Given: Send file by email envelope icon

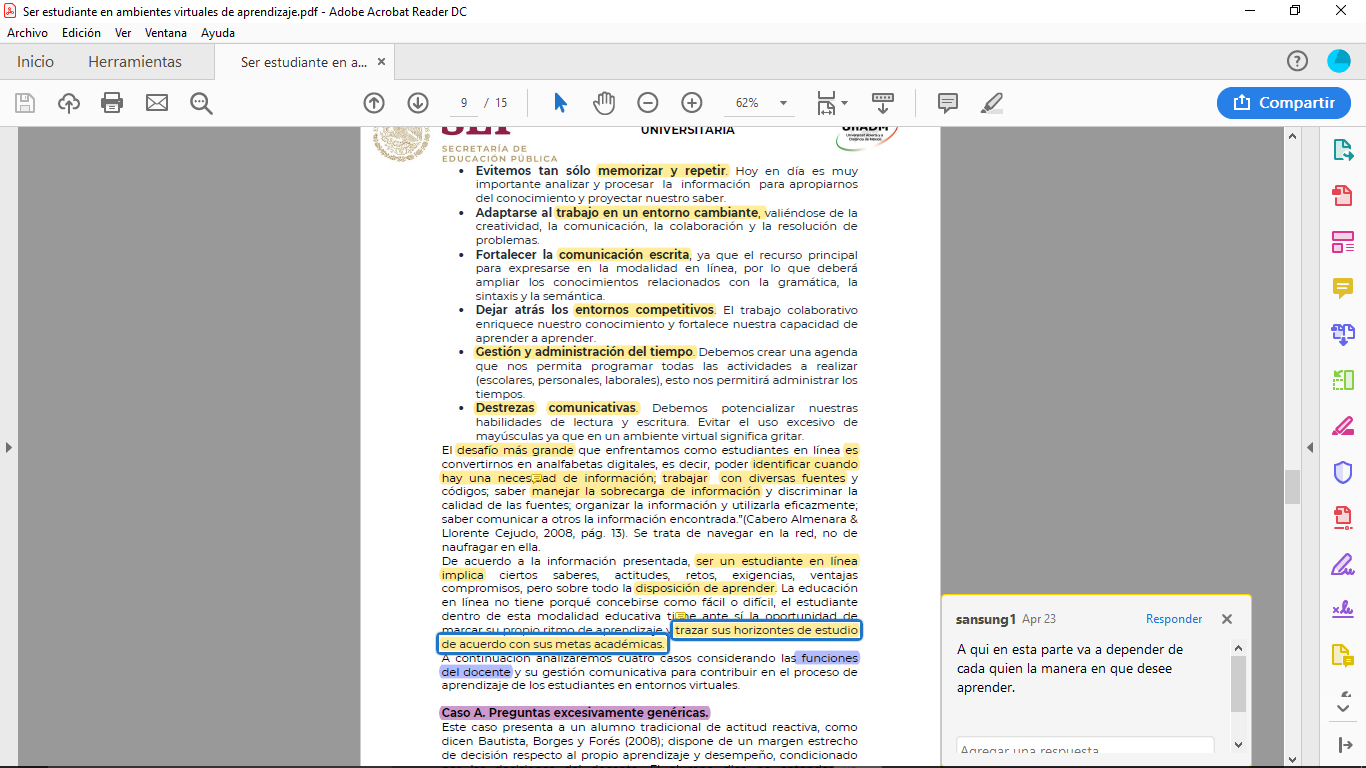Looking at the screenshot, I should (157, 103).
